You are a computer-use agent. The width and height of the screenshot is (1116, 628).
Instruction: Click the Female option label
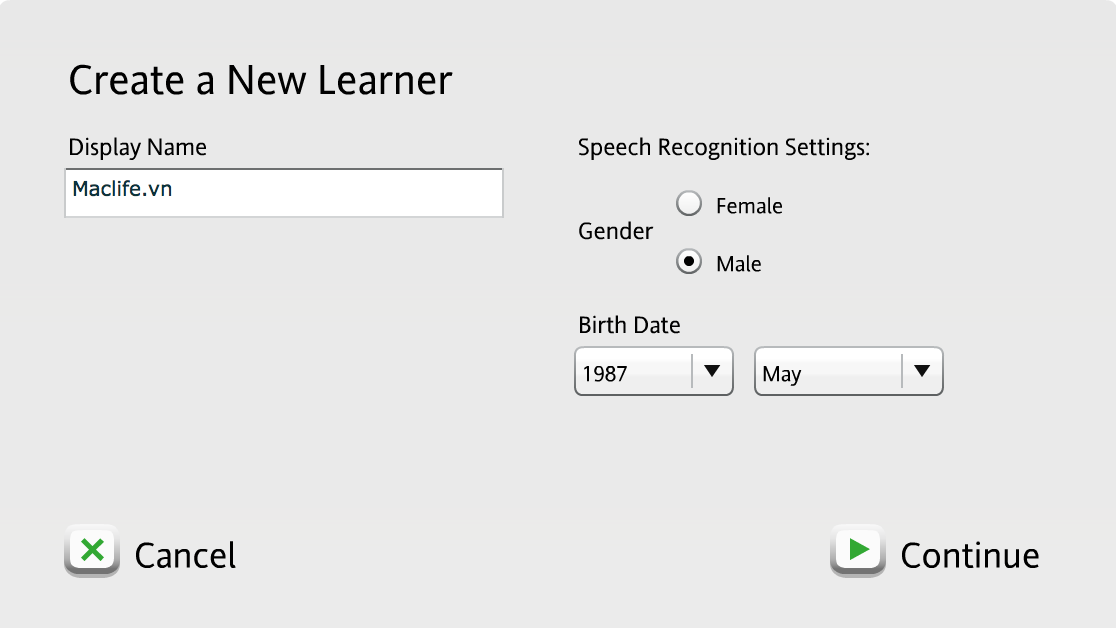[x=749, y=206]
